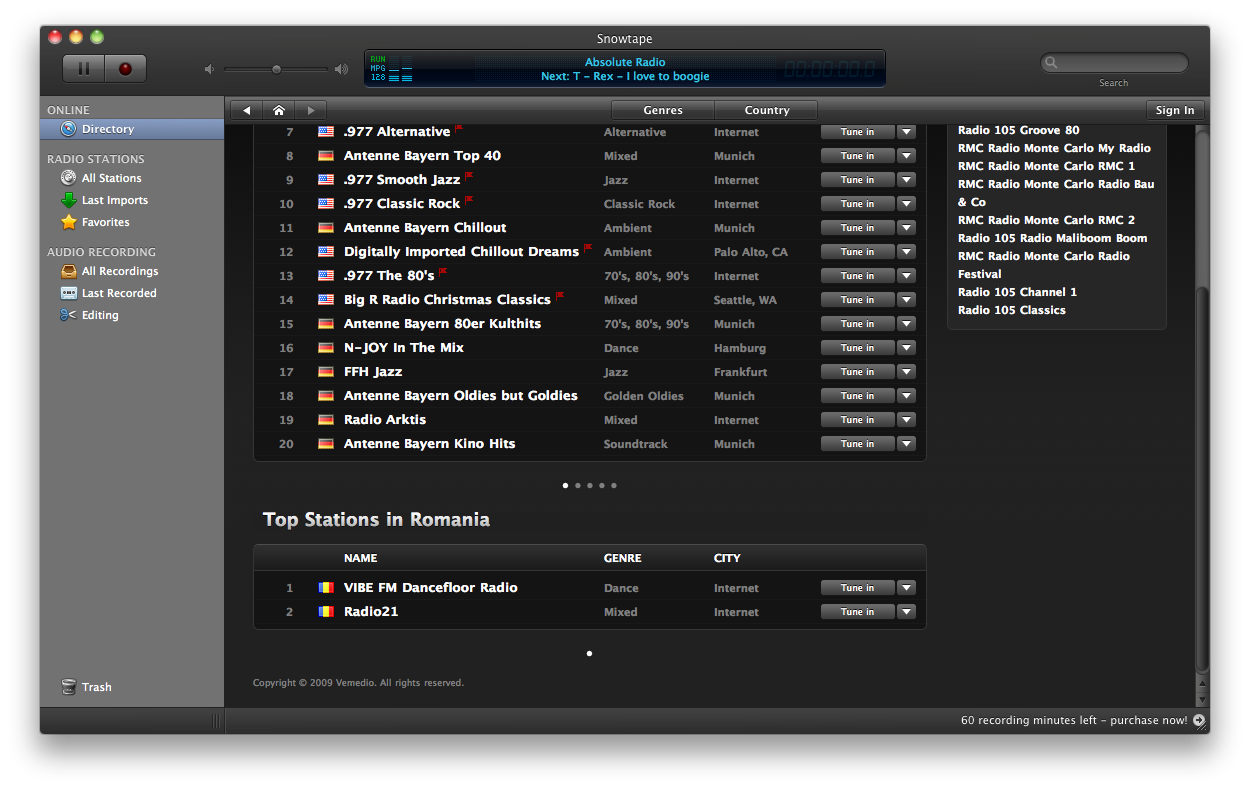Open dropdown arrow for .977 The 80's
1250x789 pixels.
click(906, 276)
